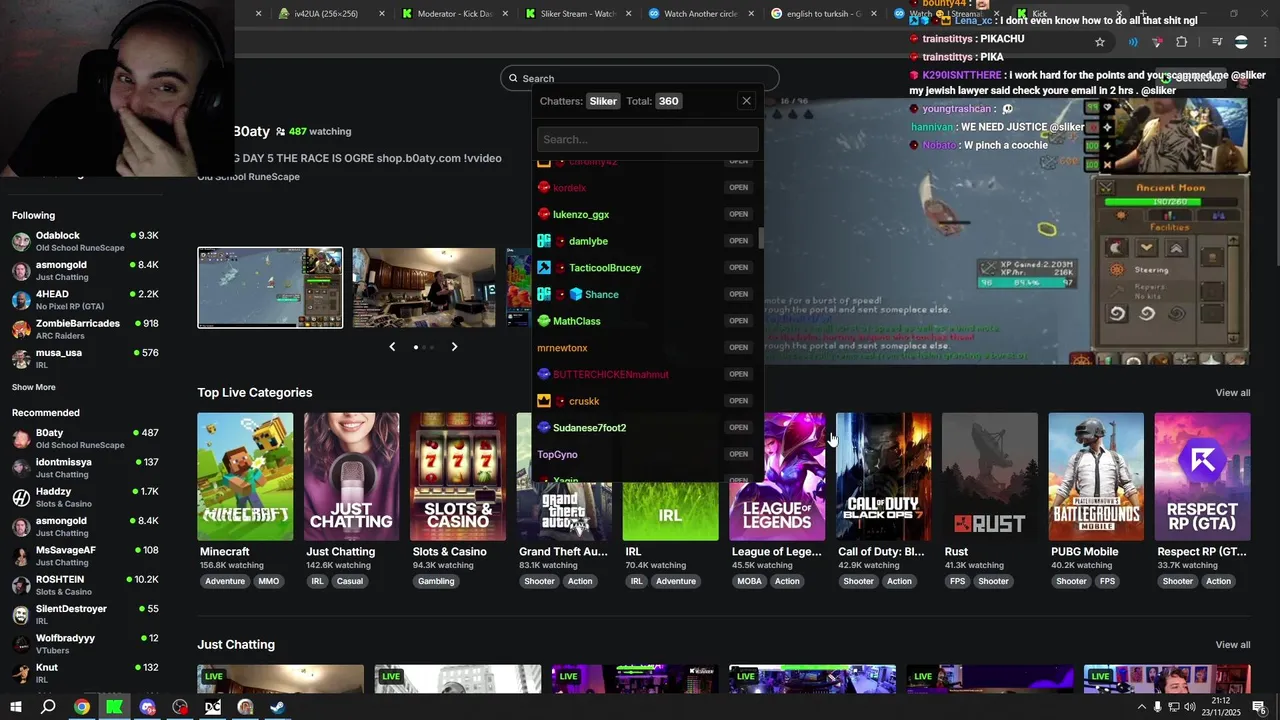The image size is (1280, 720).
Task: Open the Chrome three-dot menu
Action: pos(1265,42)
